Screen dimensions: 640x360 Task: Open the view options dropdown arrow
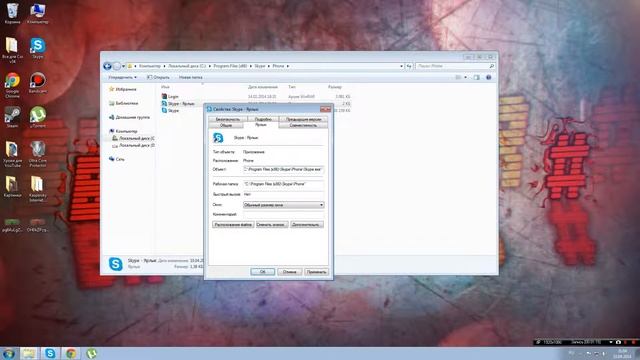click(465, 77)
